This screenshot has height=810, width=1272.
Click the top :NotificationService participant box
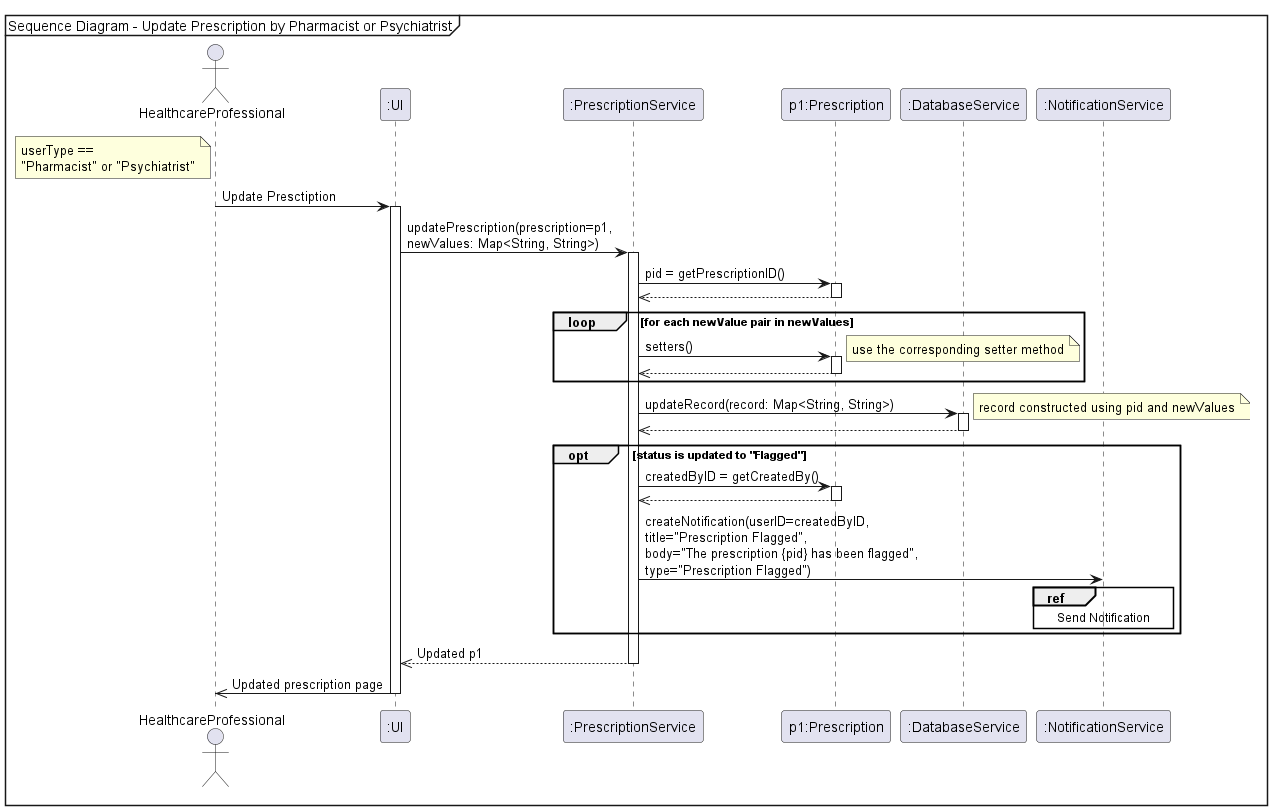point(1103,104)
